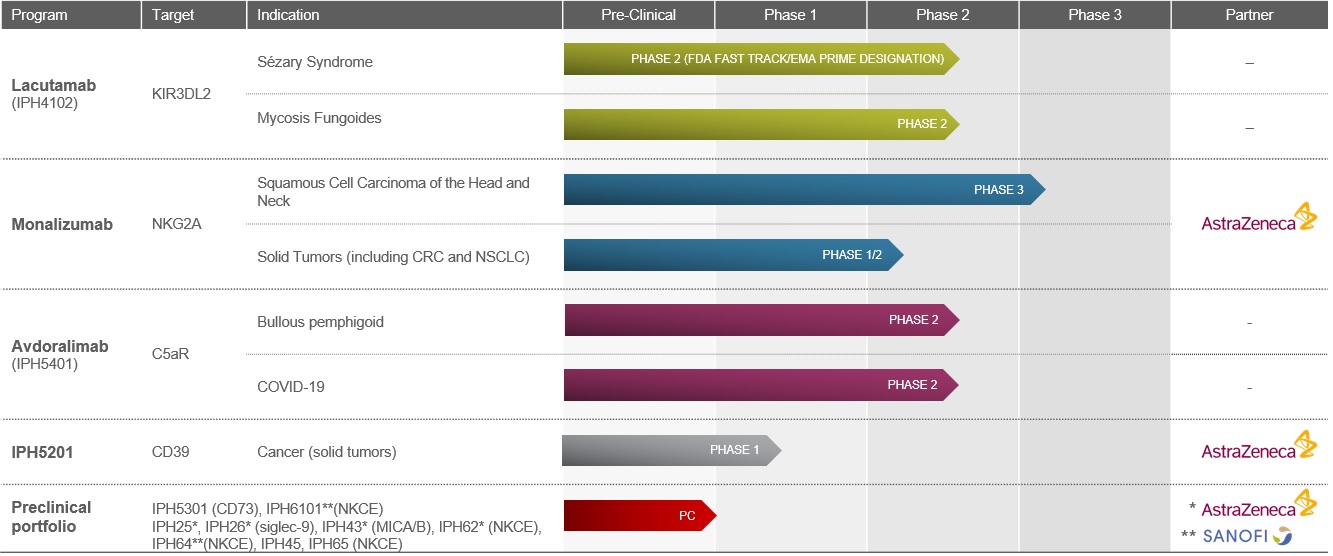
Task: Click the Partner column header
Action: 1249,15
